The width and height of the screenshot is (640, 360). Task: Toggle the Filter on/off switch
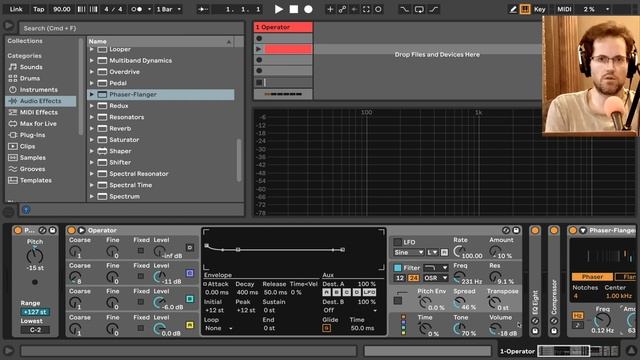[x=397, y=268]
